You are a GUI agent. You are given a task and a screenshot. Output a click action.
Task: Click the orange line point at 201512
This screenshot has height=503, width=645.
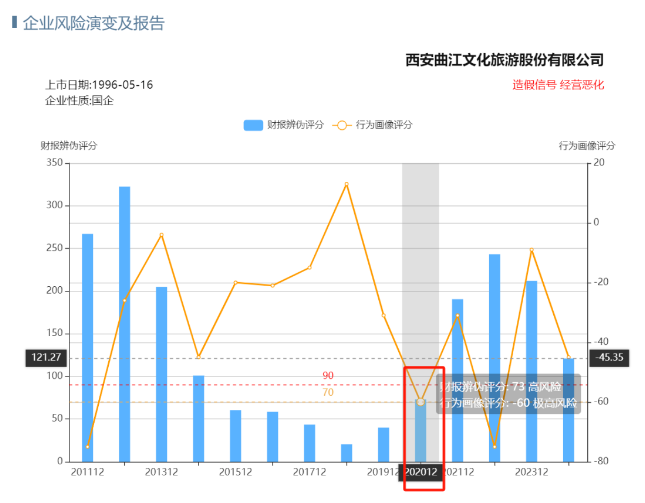235,283
